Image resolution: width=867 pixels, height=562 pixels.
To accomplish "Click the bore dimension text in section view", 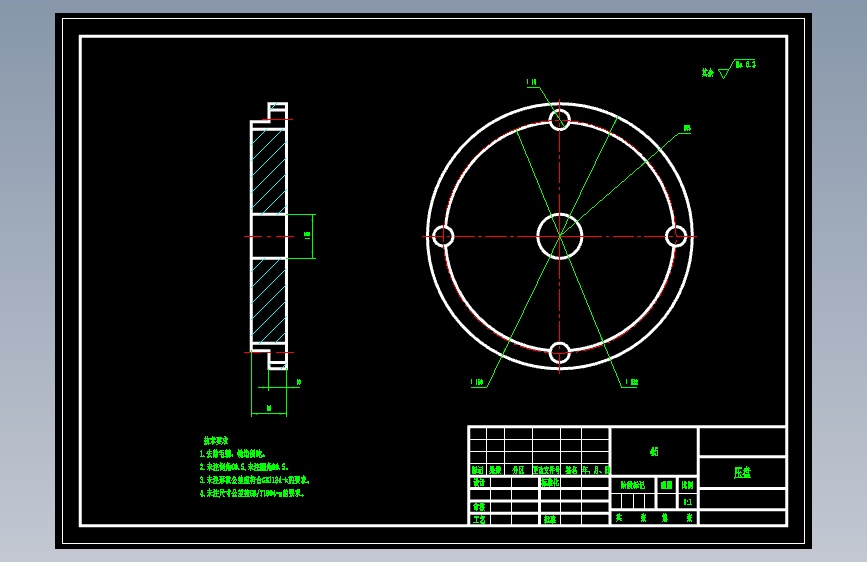I will 307,236.
